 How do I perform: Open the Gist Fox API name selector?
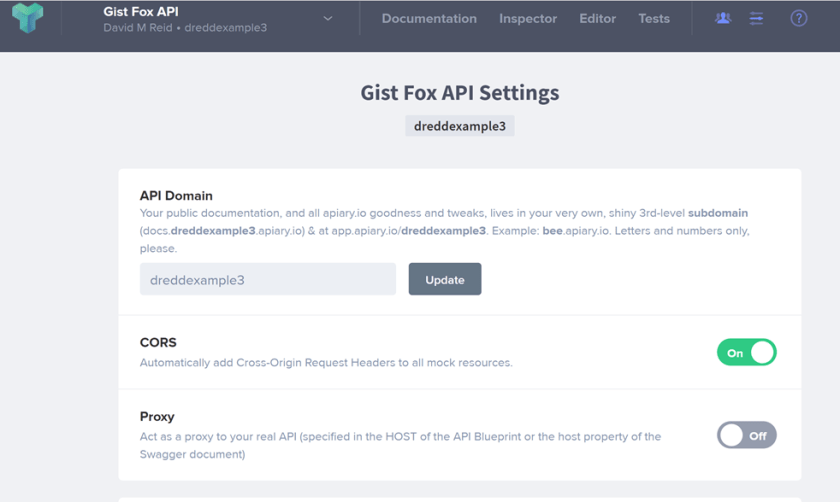[x=141, y=12]
